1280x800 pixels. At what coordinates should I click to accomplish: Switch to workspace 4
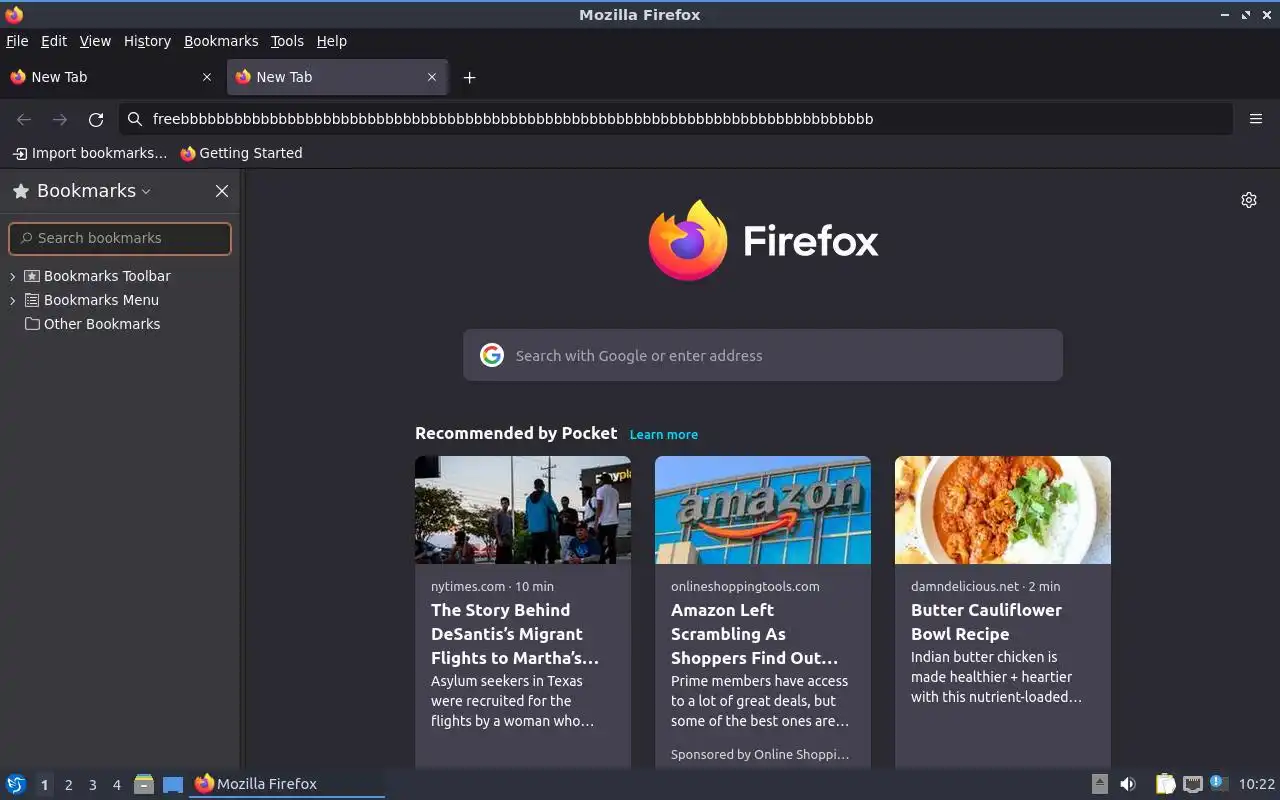coord(116,785)
